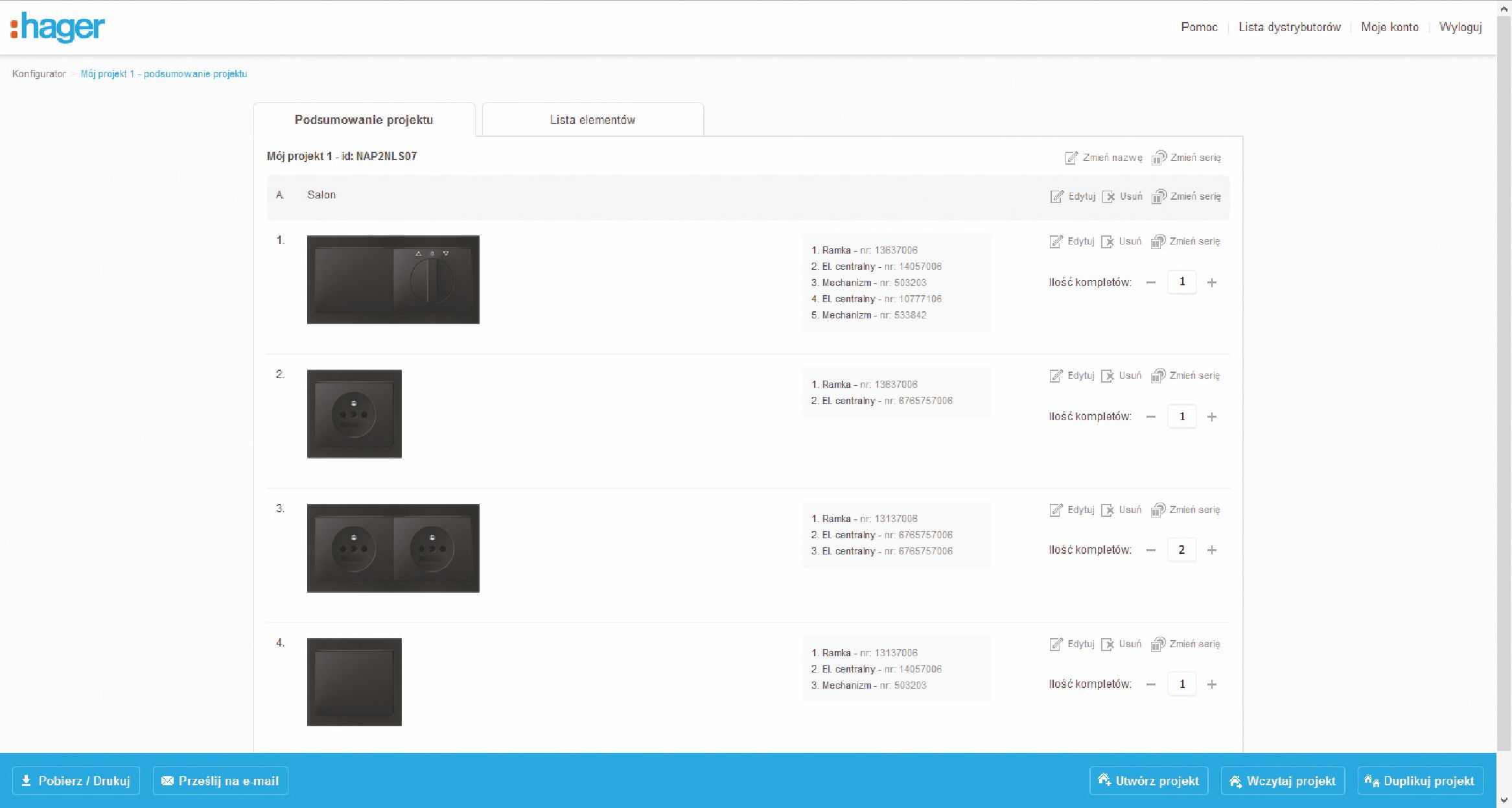Edit item 2 with Edytuj icon
Screen dimensions: 1512x808
1056,375
